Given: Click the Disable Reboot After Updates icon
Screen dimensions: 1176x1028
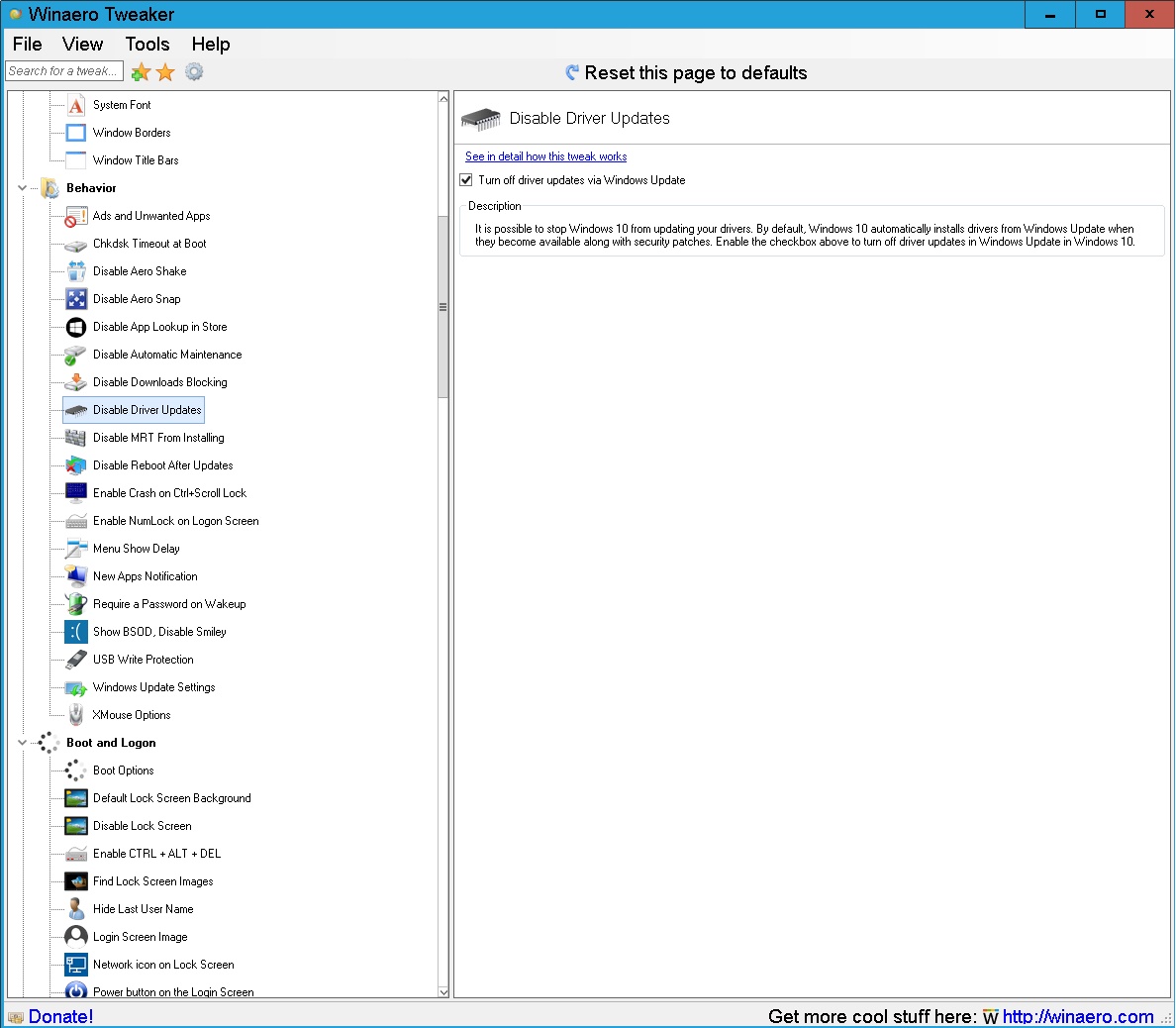Looking at the screenshot, I should [x=76, y=466].
